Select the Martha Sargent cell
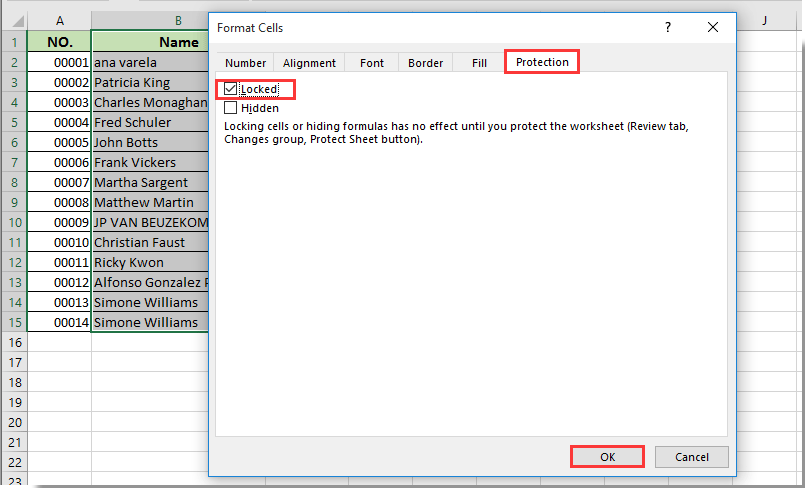805x488 pixels. coord(150,182)
